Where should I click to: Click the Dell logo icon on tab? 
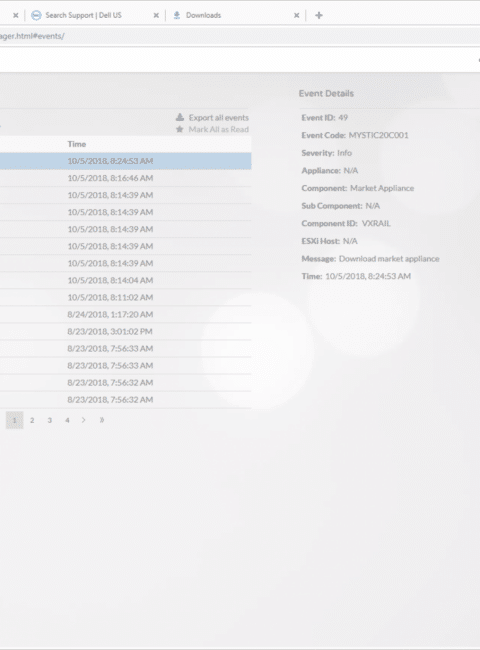(36, 15)
